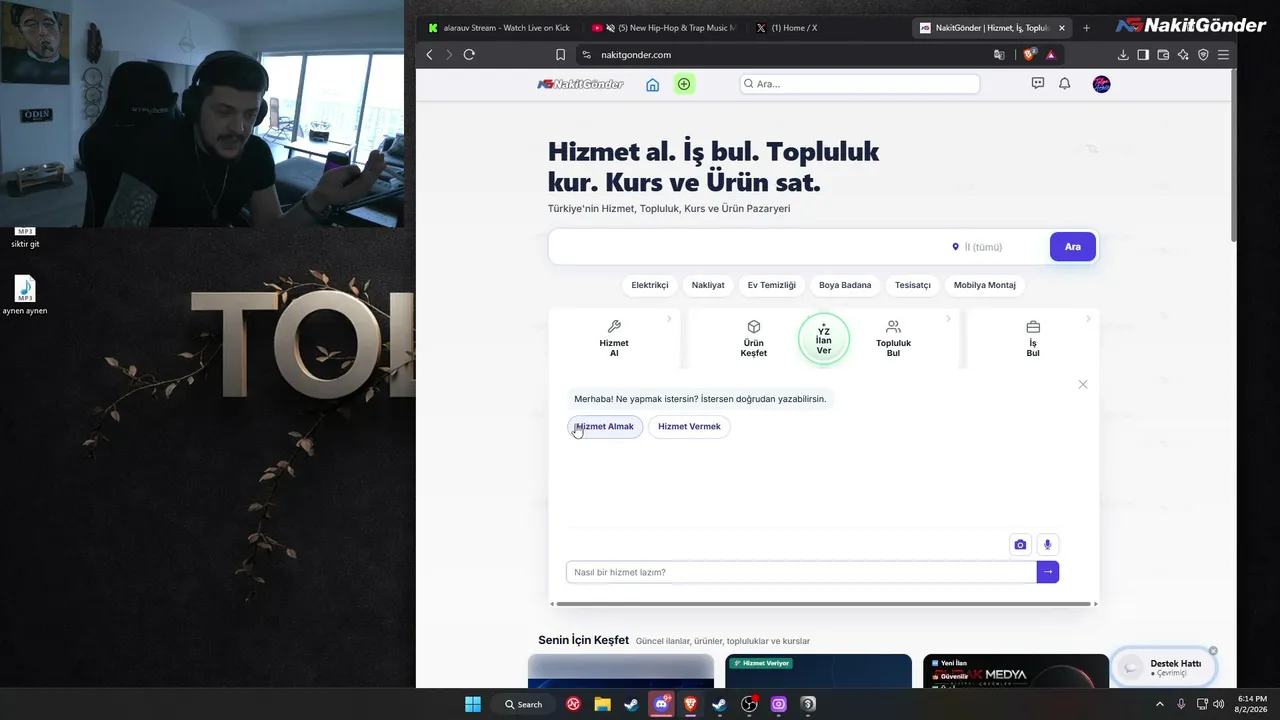Expand the arrow on the Topluluk Bul card
The width and height of the screenshot is (1280, 720).
point(948,319)
